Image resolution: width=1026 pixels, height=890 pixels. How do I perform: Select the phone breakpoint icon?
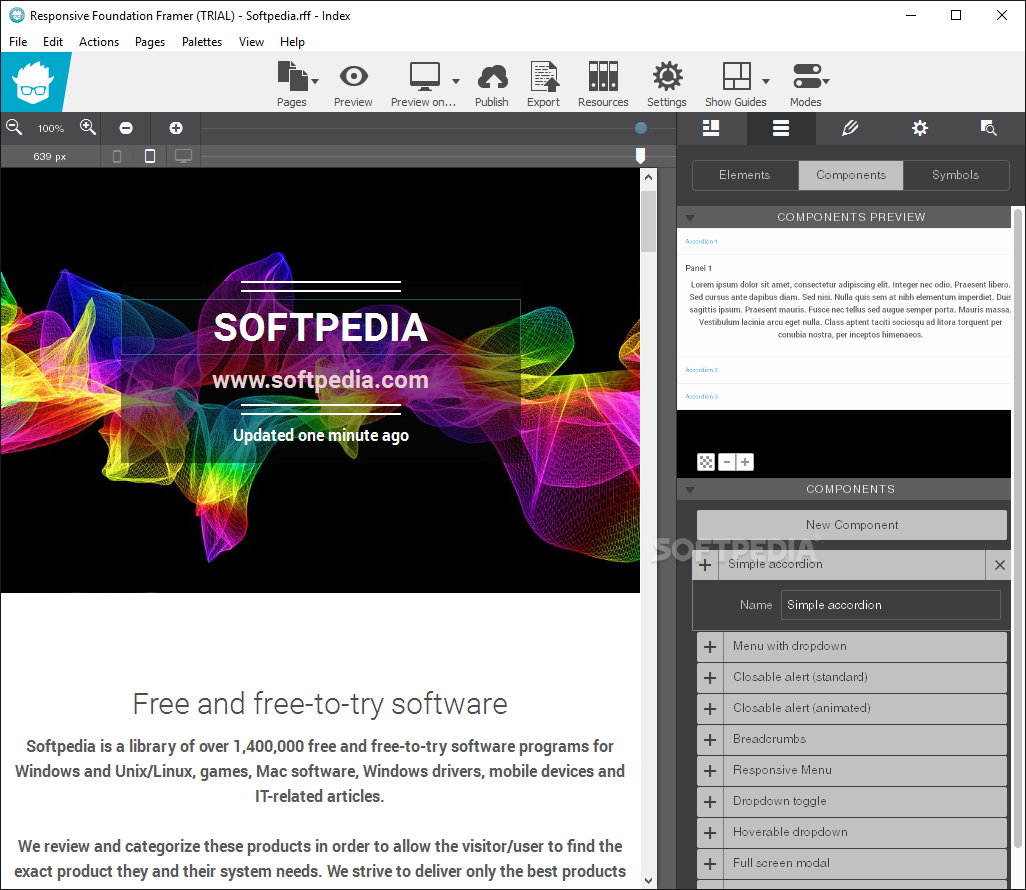[x=117, y=156]
